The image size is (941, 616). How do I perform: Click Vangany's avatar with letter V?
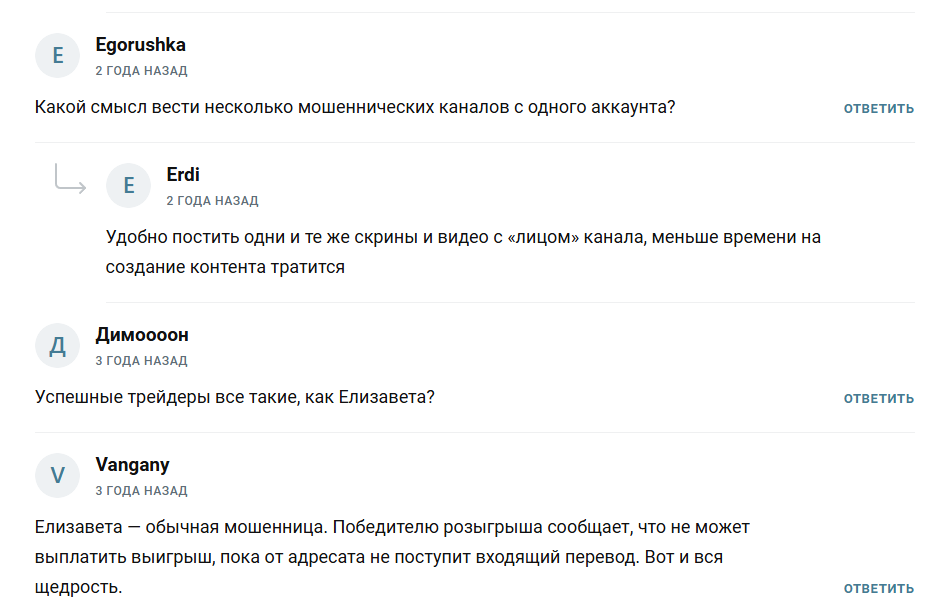57,475
